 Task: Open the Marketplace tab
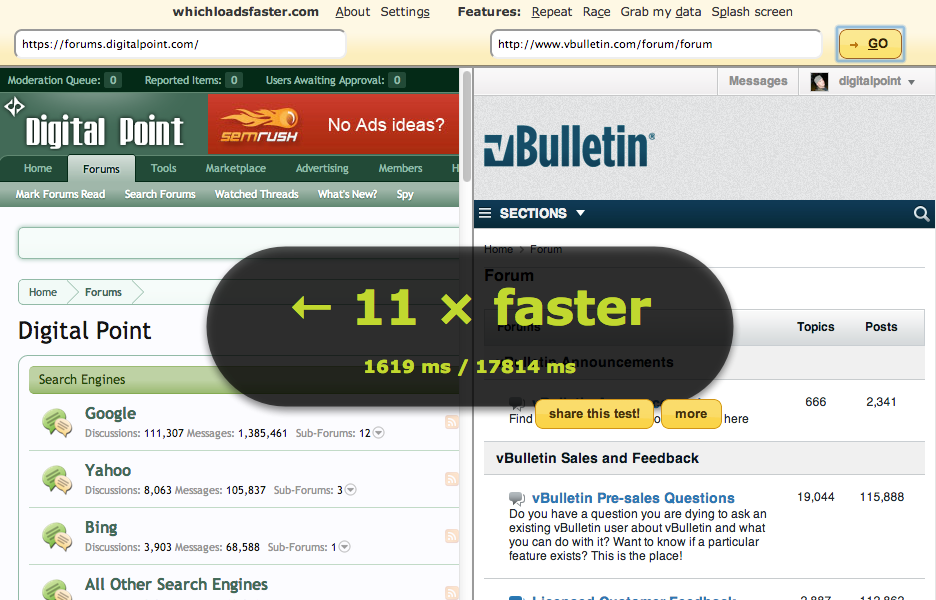[x=236, y=168]
